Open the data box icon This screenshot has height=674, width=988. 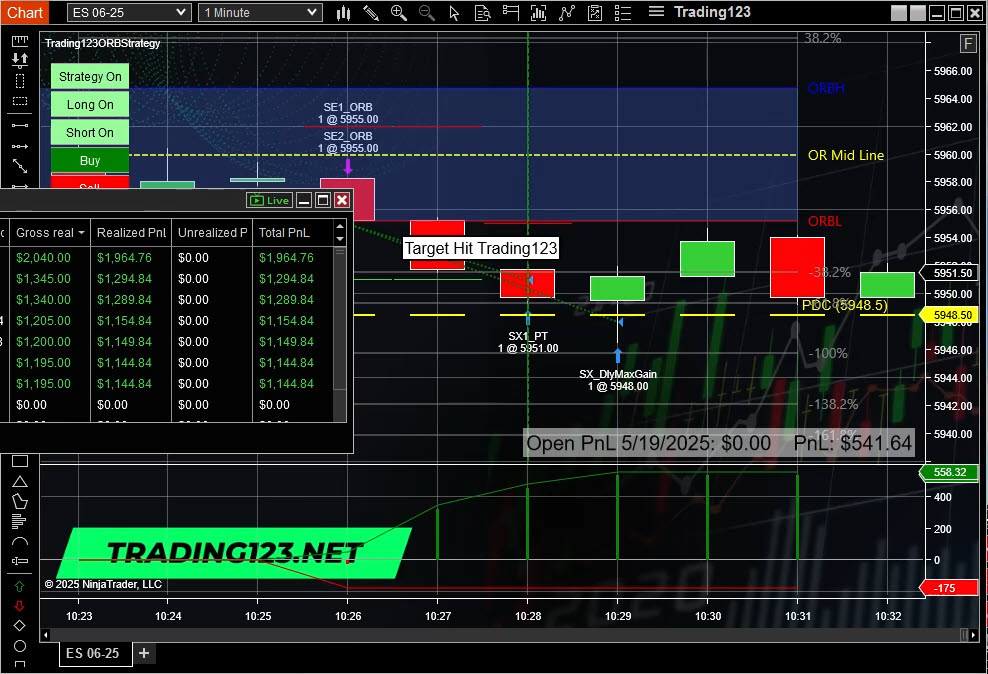[483, 13]
